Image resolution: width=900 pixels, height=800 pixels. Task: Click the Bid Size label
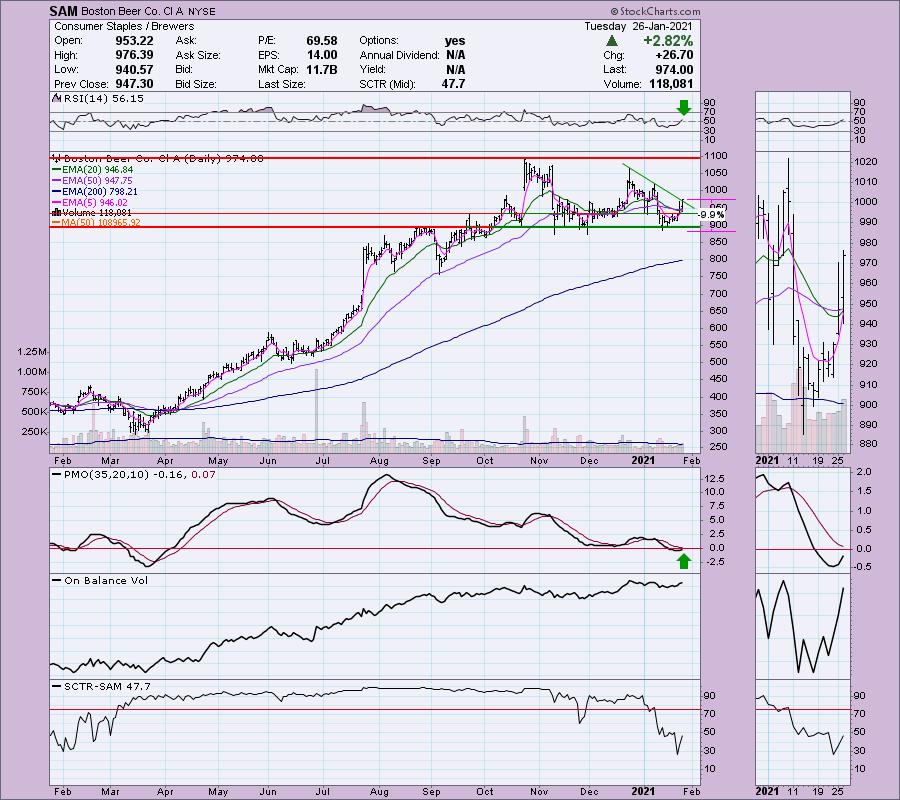(196, 84)
